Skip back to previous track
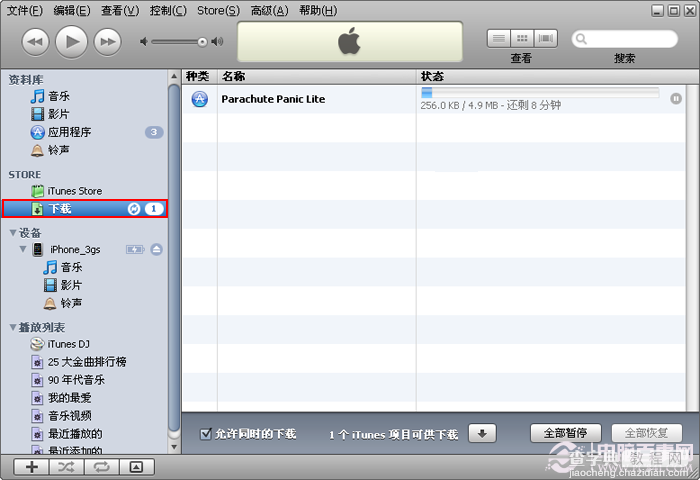Screen dimensions: 700x480 click(35, 42)
